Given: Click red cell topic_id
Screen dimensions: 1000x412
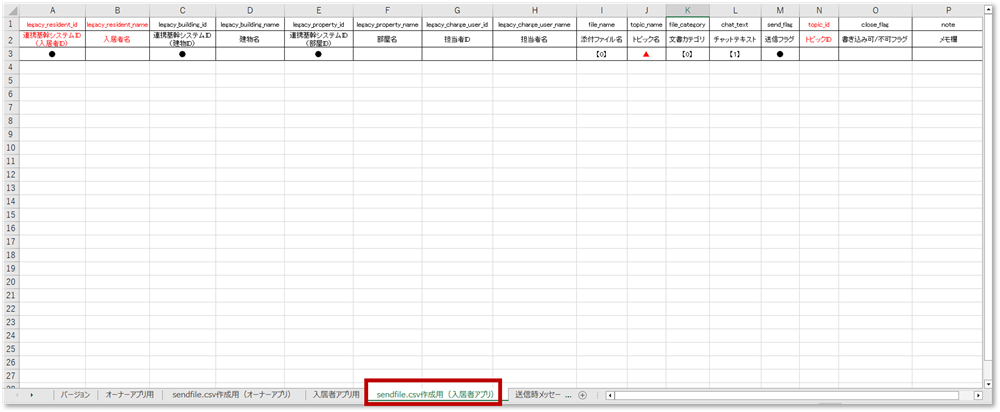Looking at the screenshot, I should click(819, 24).
